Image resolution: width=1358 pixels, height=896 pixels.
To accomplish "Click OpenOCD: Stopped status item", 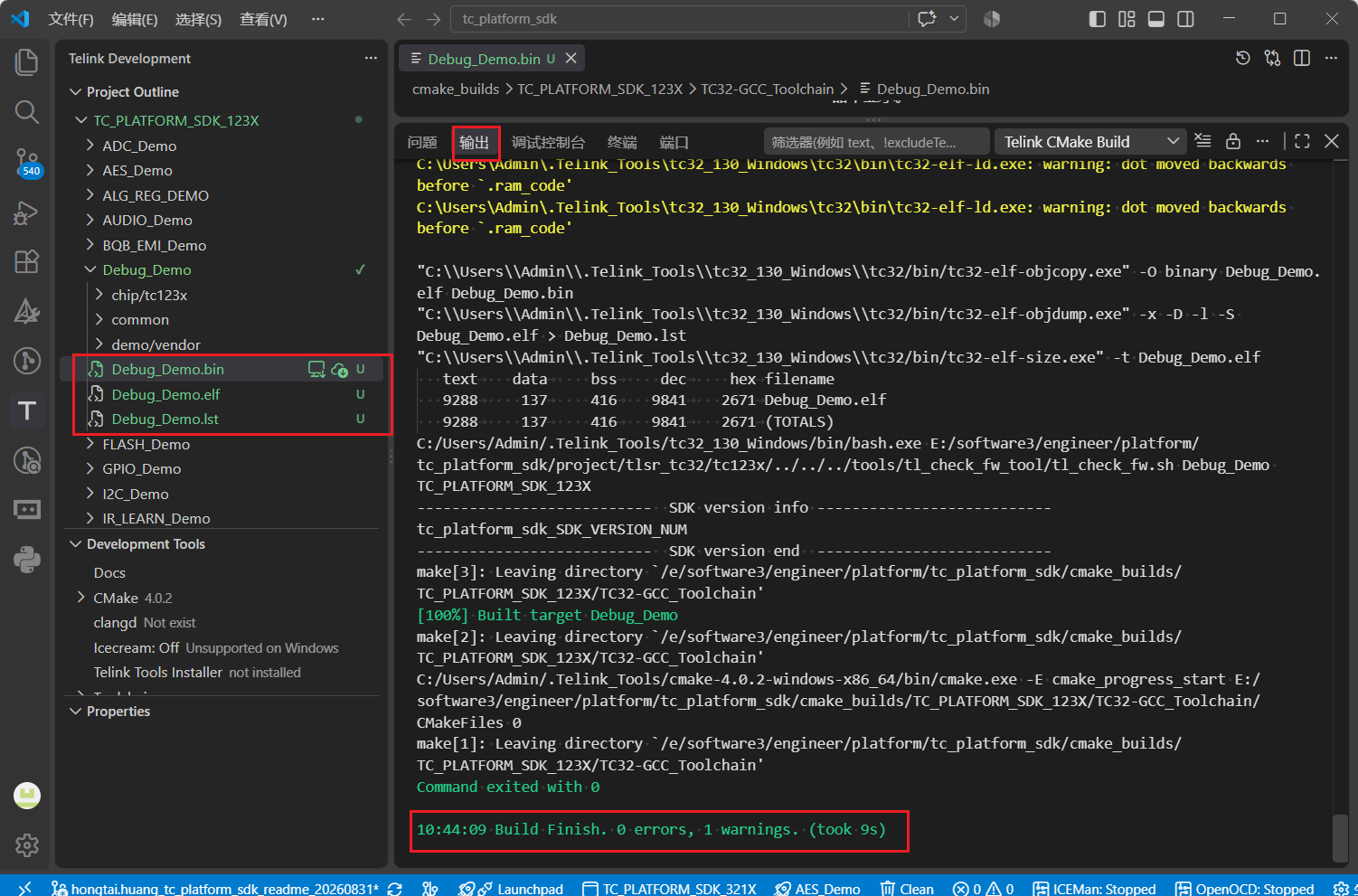I will pyautogui.click(x=1244, y=889).
